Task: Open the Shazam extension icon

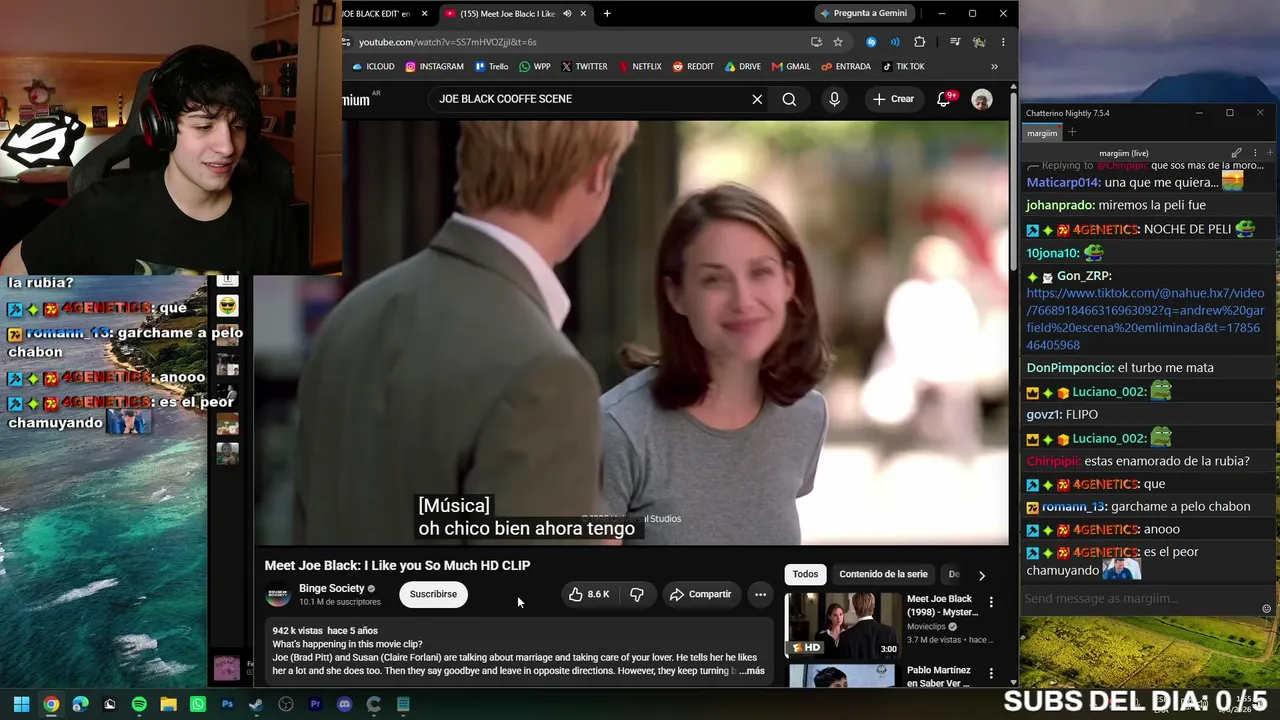Action: click(871, 42)
